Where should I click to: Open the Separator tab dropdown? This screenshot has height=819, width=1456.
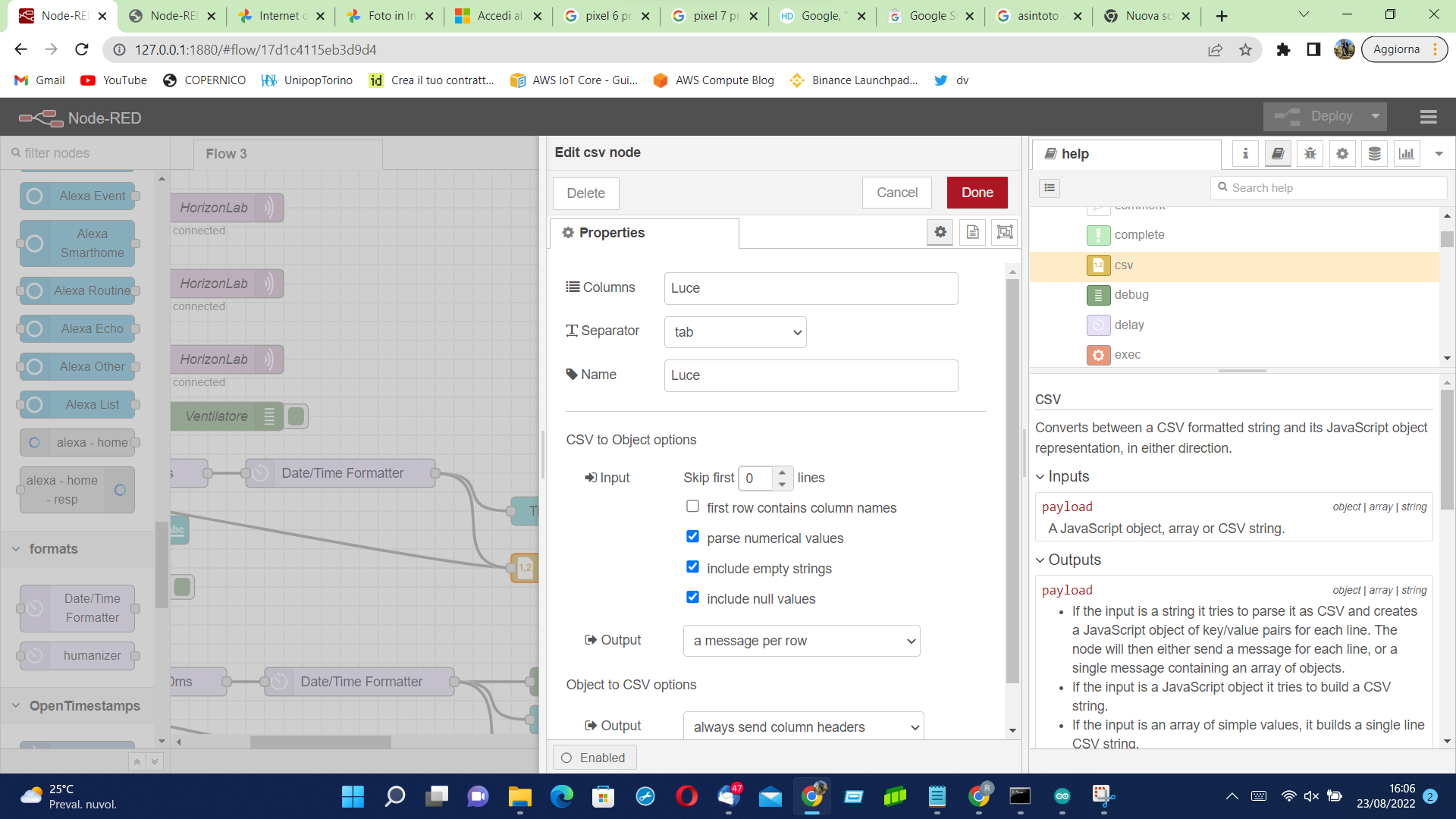click(x=735, y=332)
